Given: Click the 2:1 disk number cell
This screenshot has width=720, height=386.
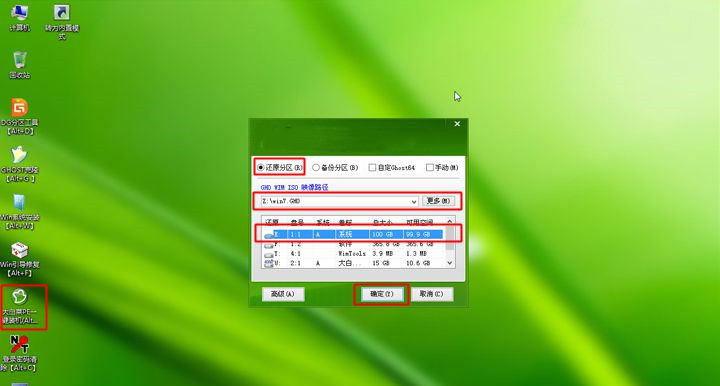Looking at the screenshot, I should click(x=295, y=263).
